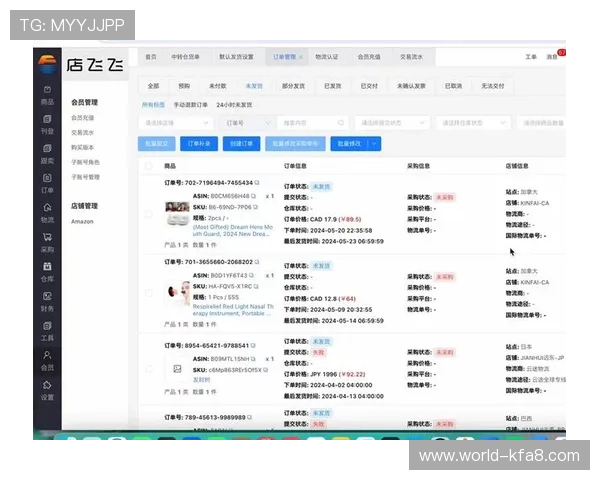Open 设置 in the left sidebar

(47, 390)
